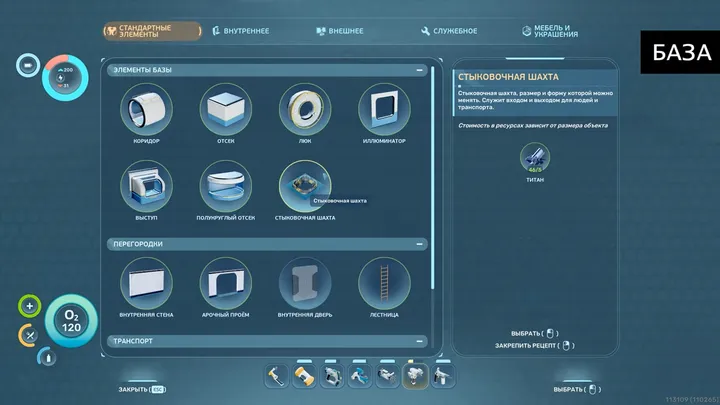Collapse the Транспорт section
Image resolution: width=720 pixels, height=405 pixels.
coord(419,341)
